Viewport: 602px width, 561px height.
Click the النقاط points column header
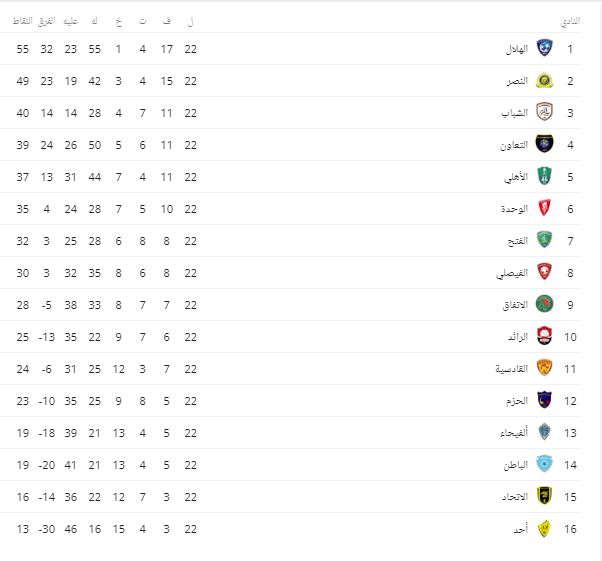(x=22, y=21)
